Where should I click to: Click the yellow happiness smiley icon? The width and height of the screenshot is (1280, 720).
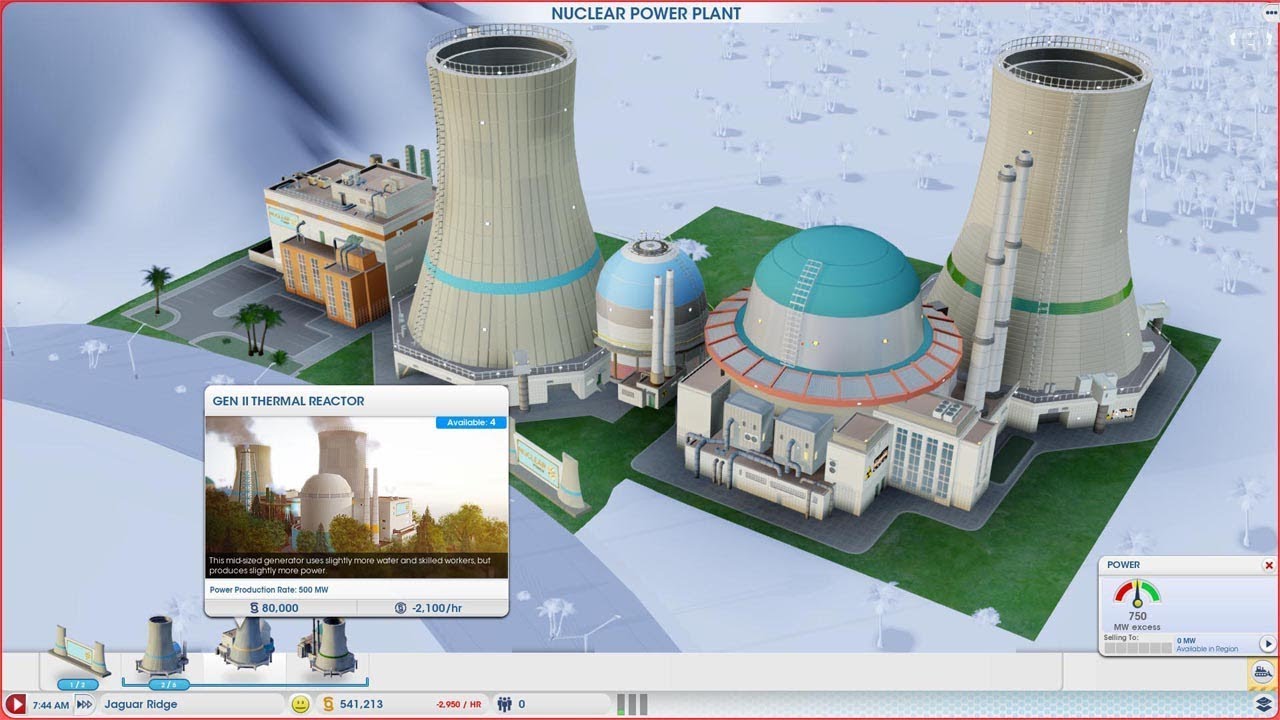point(300,704)
